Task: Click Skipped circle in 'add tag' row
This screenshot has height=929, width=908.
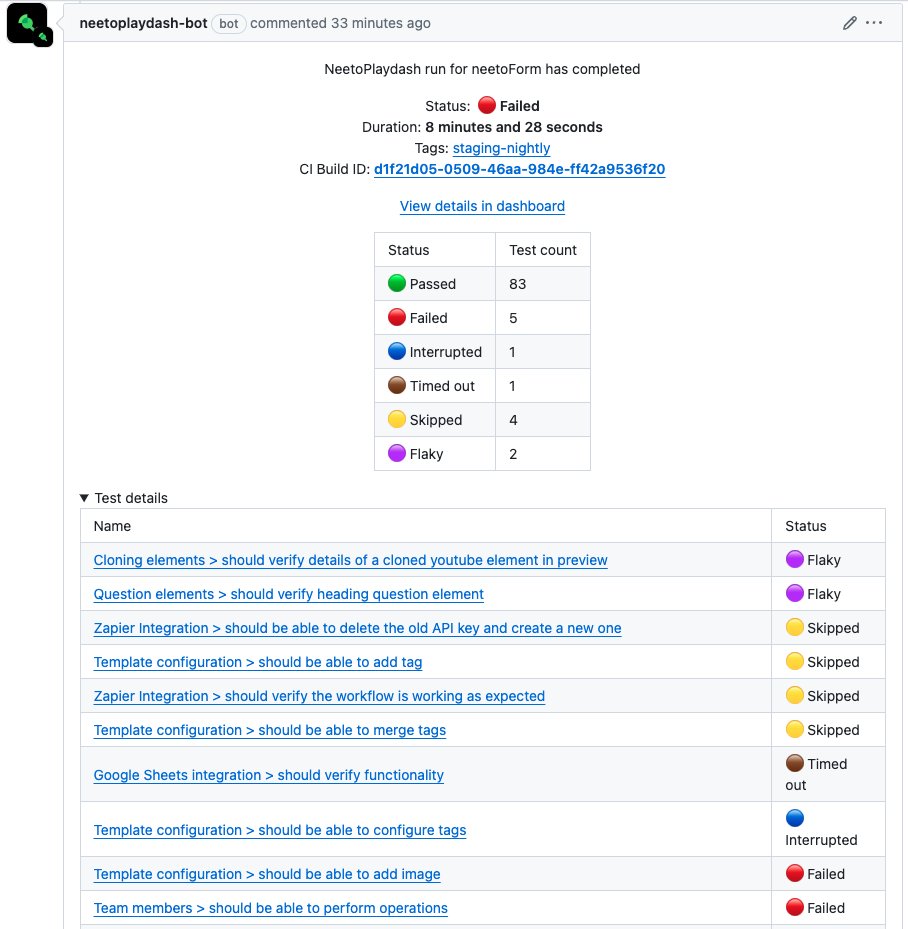Action: pyautogui.click(x=794, y=661)
